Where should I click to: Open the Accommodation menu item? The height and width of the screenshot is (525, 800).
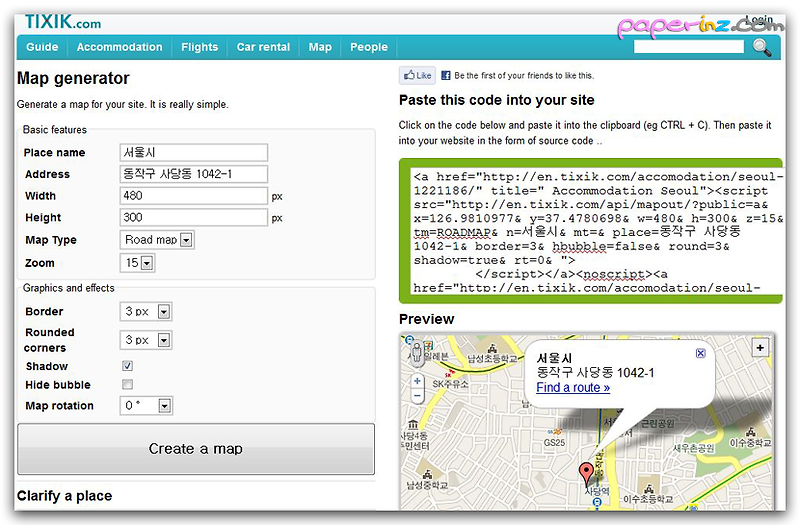pos(119,47)
